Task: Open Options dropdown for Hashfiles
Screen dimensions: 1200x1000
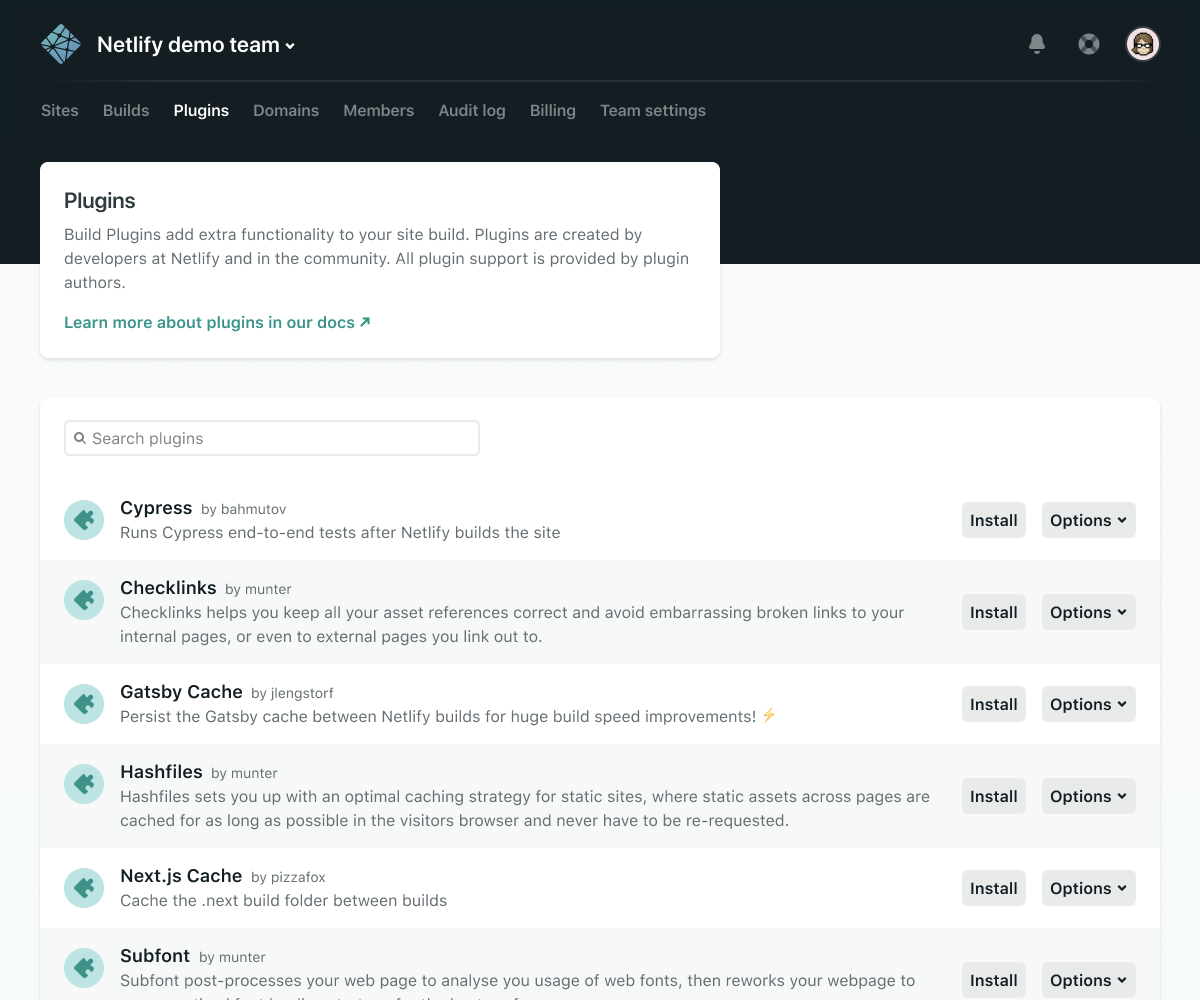Action: [x=1089, y=796]
